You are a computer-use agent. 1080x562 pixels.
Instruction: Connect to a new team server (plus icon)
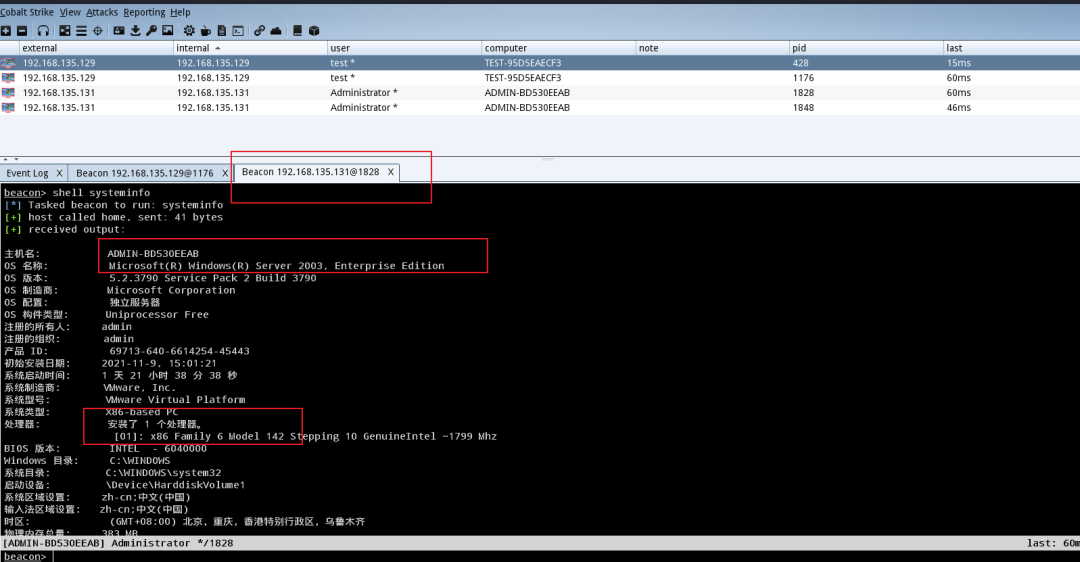pos(6,30)
